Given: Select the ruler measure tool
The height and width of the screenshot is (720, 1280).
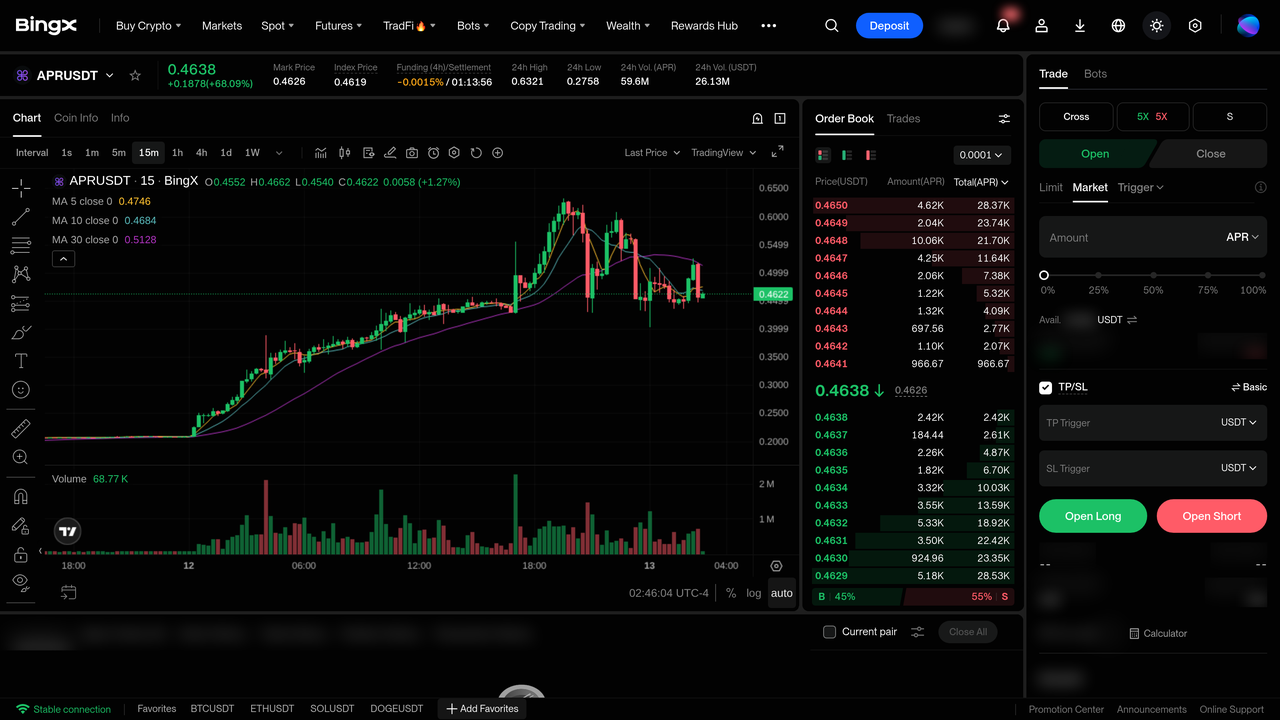Looking at the screenshot, I should pyautogui.click(x=20, y=429).
